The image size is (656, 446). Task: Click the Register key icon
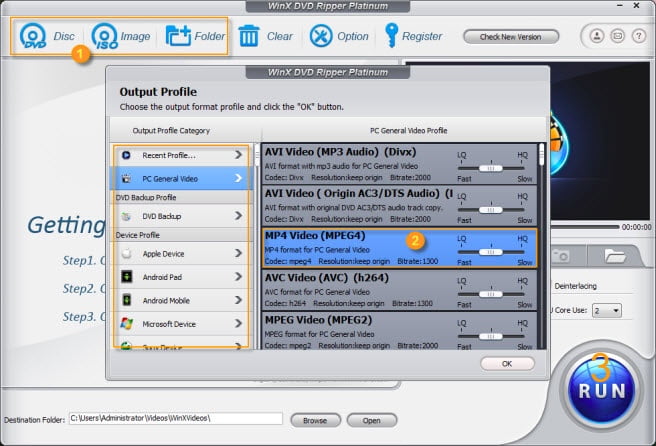coord(391,36)
